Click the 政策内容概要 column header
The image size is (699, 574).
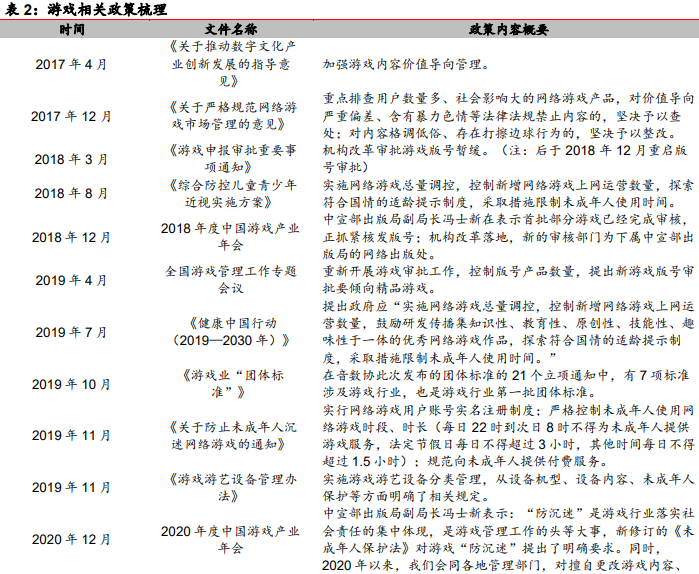(508, 29)
